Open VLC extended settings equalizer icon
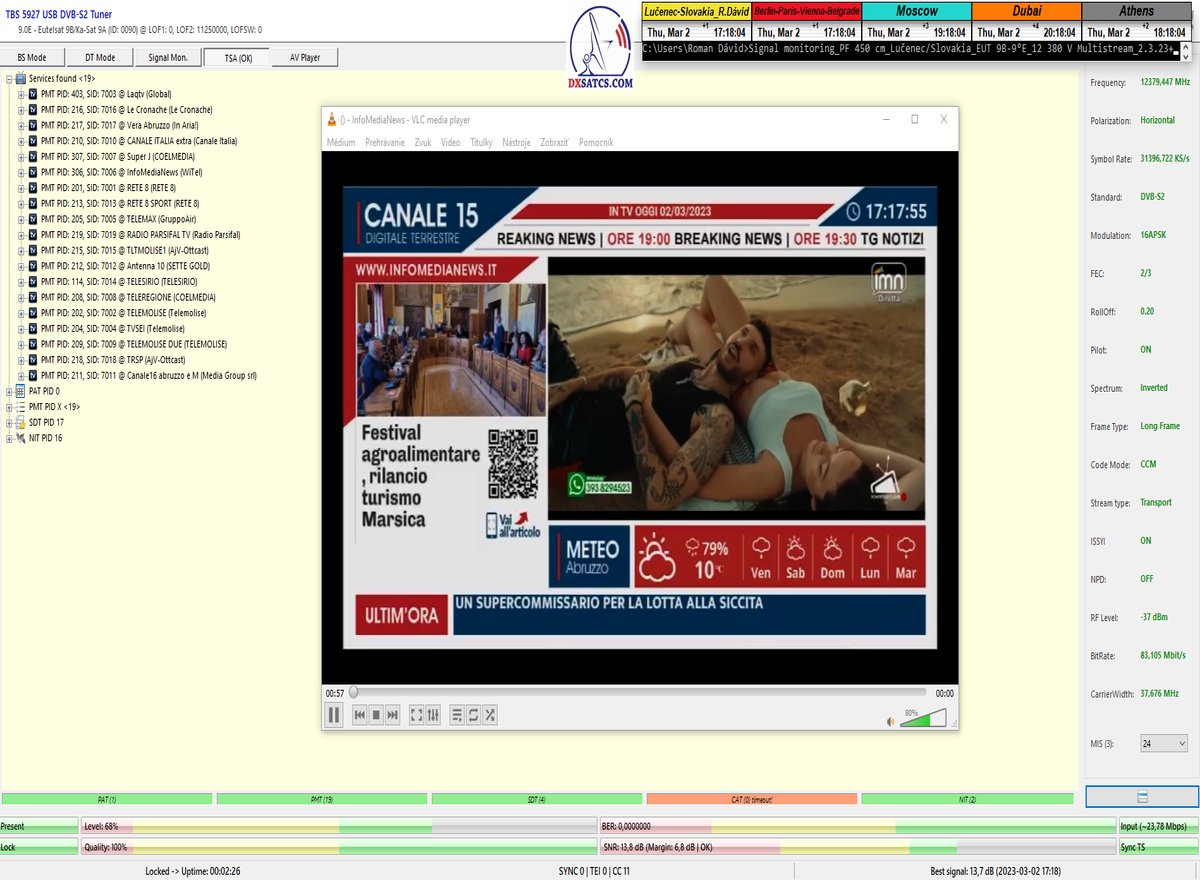1200x880 pixels. pos(433,715)
